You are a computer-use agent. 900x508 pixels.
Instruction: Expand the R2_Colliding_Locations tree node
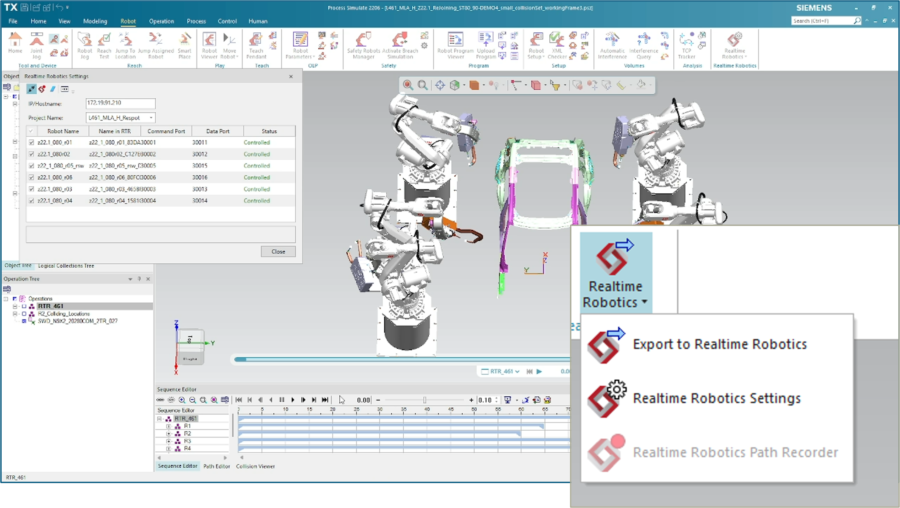(16, 313)
